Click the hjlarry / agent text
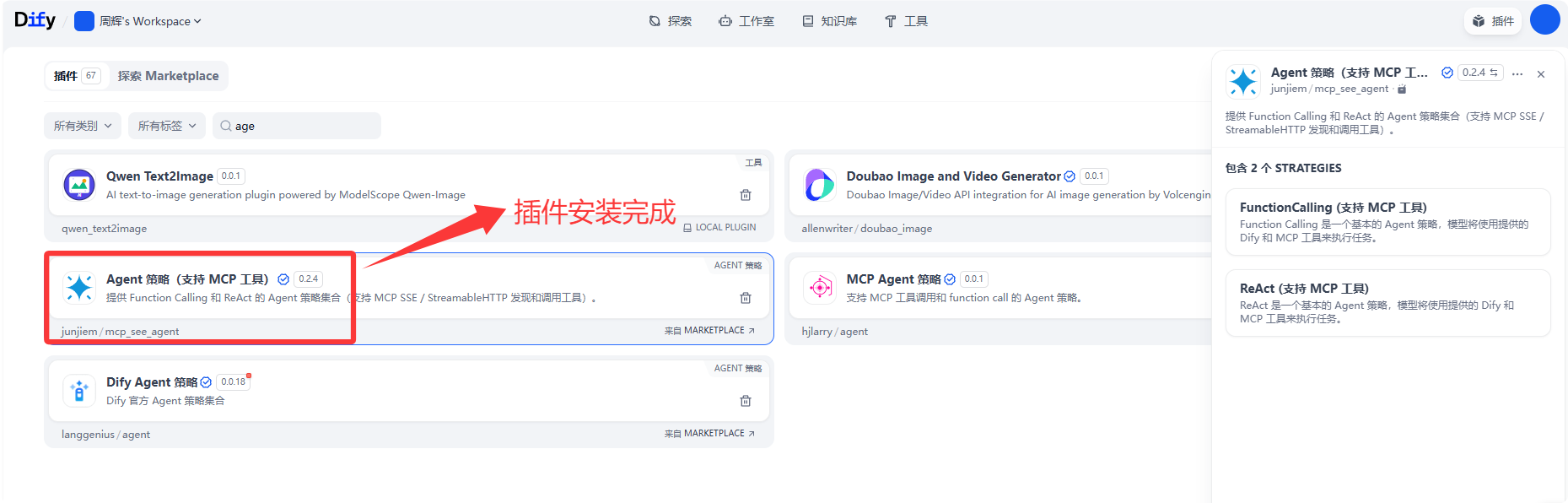The height and width of the screenshot is (503, 1568). 834,332
